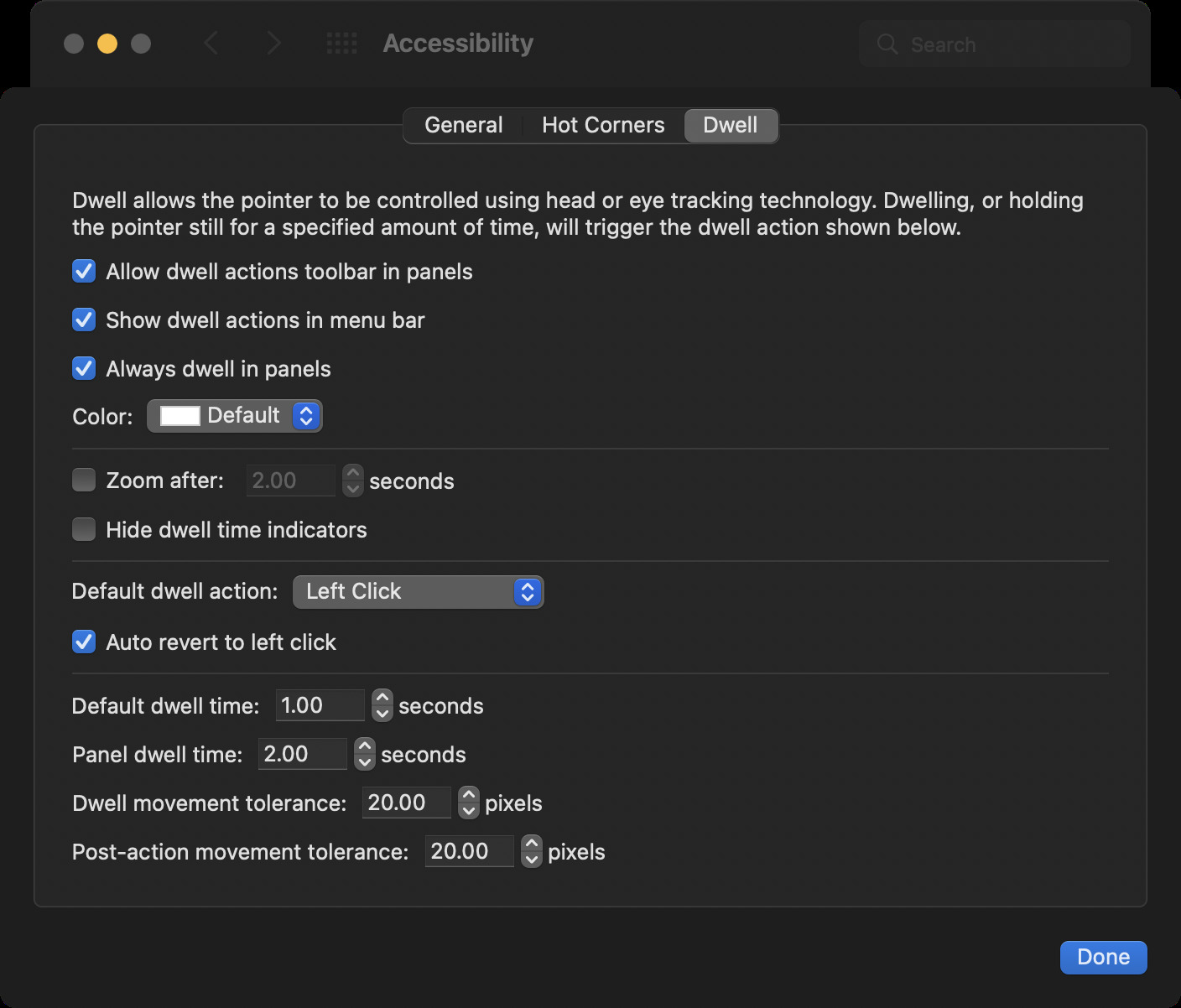Turn on Zoom after checkbox
1181x1008 pixels.
click(x=84, y=481)
